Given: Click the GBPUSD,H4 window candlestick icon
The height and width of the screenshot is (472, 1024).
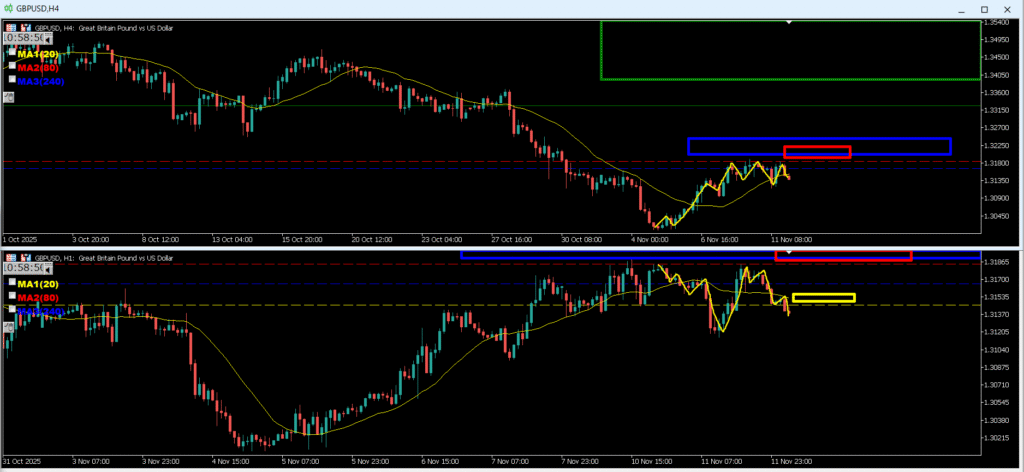Looking at the screenshot, I should (7, 8).
